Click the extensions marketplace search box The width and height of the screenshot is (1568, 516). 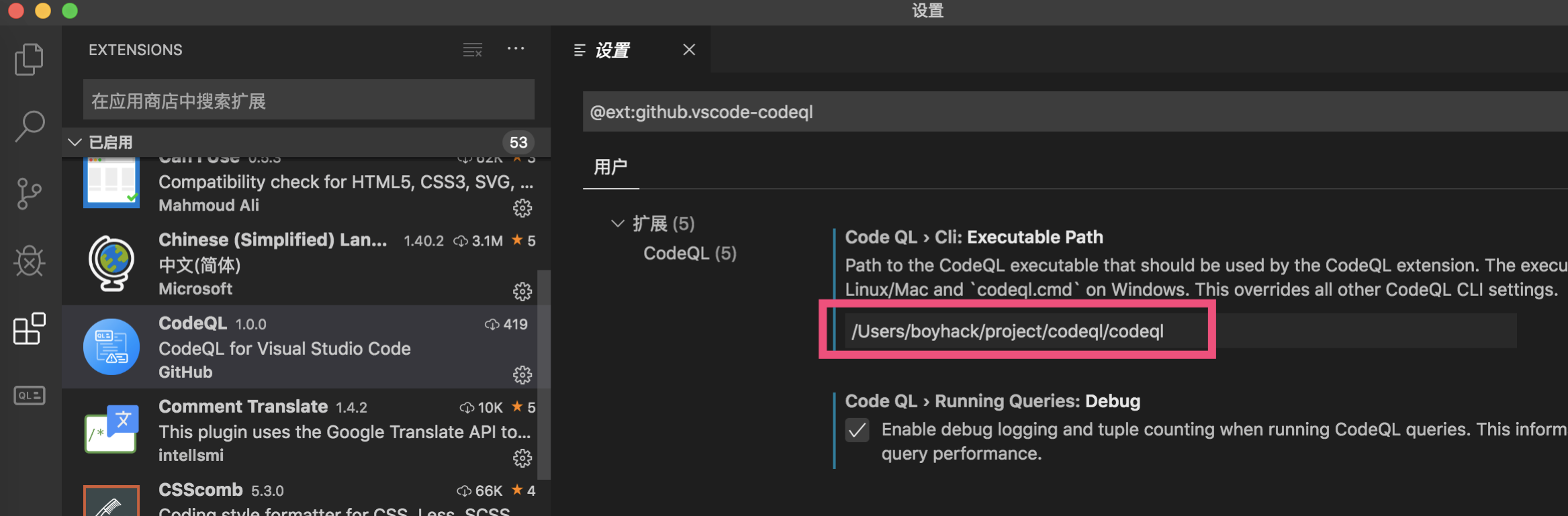coord(309,101)
